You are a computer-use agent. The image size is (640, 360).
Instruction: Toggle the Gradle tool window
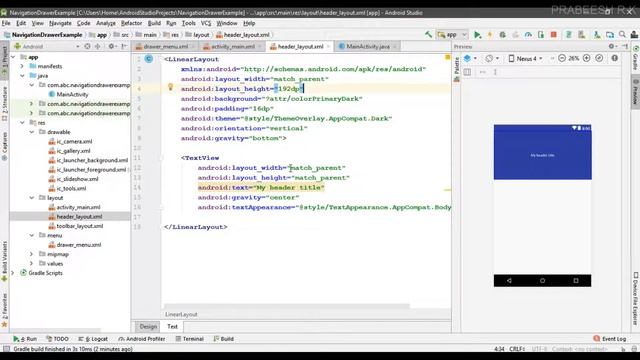(x=636, y=58)
